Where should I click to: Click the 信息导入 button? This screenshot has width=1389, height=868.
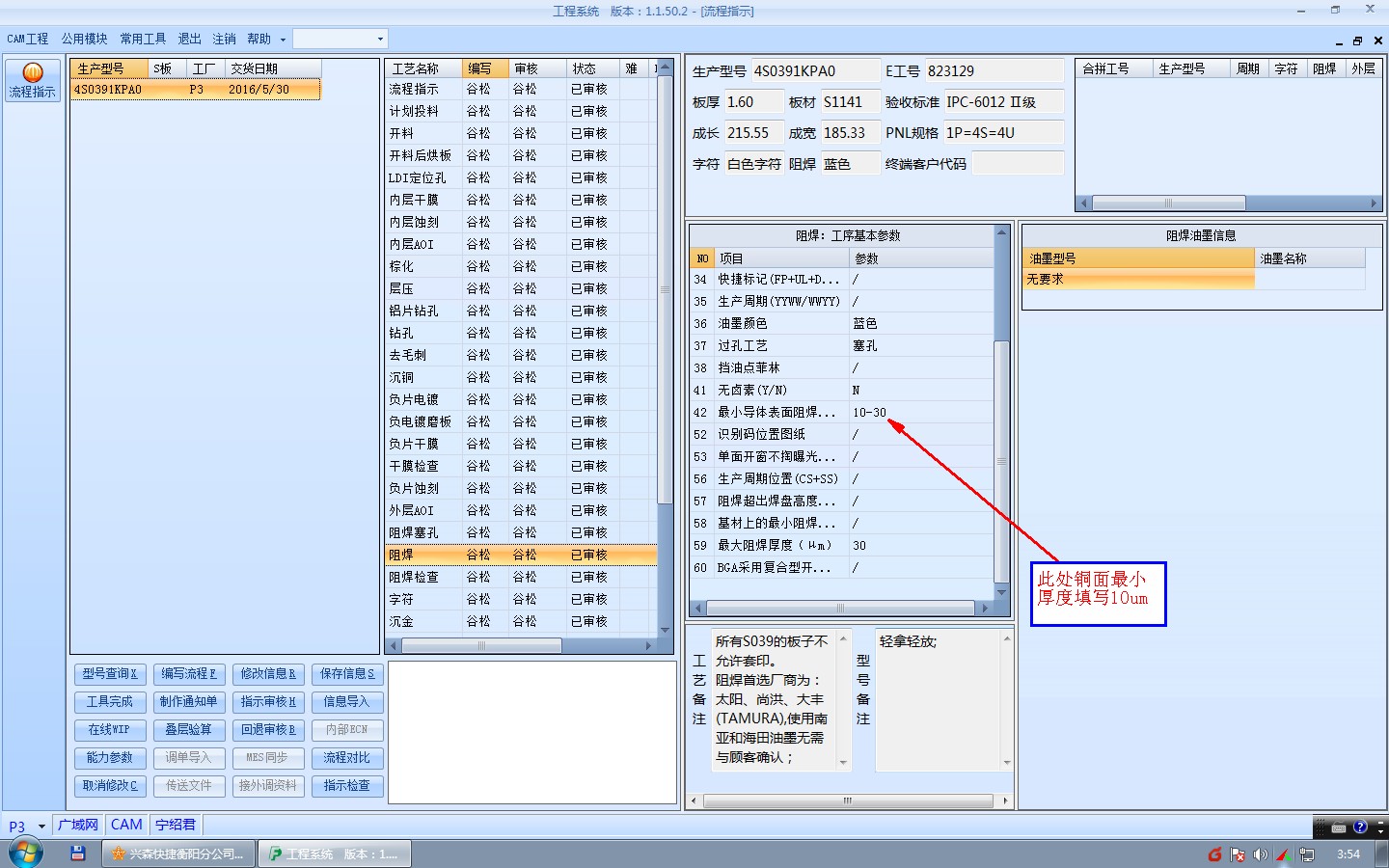[x=347, y=701]
